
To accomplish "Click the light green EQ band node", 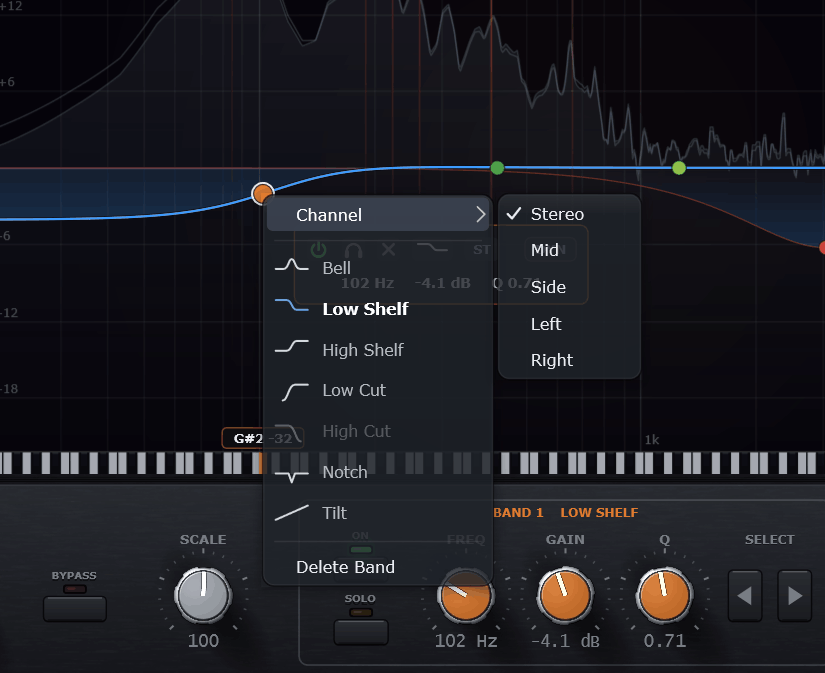I will pyautogui.click(x=679, y=168).
